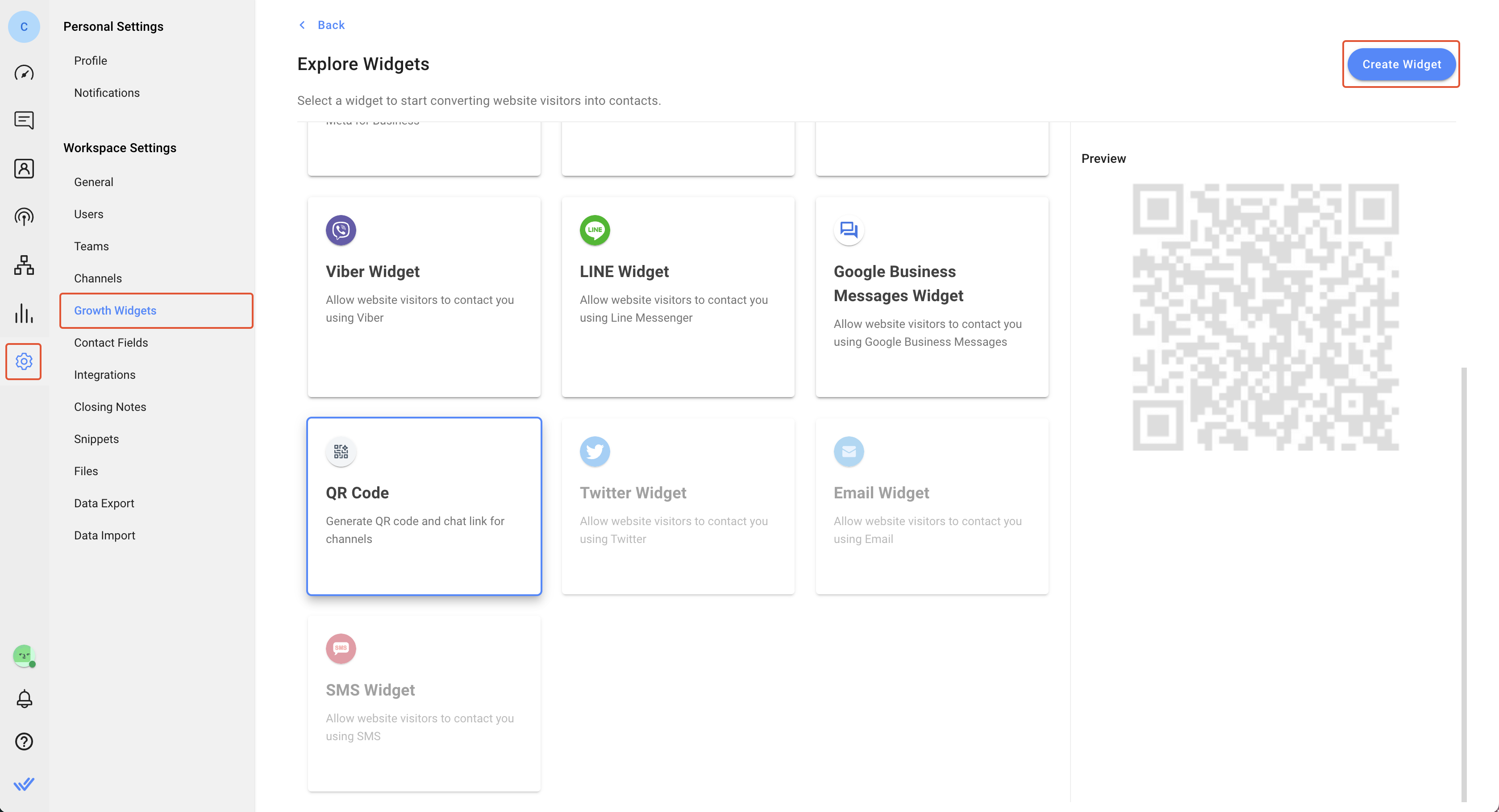This screenshot has width=1499, height=812.
Task: Open the Broadcasts antenna icon in sidebar
Action: pos(24,217)
